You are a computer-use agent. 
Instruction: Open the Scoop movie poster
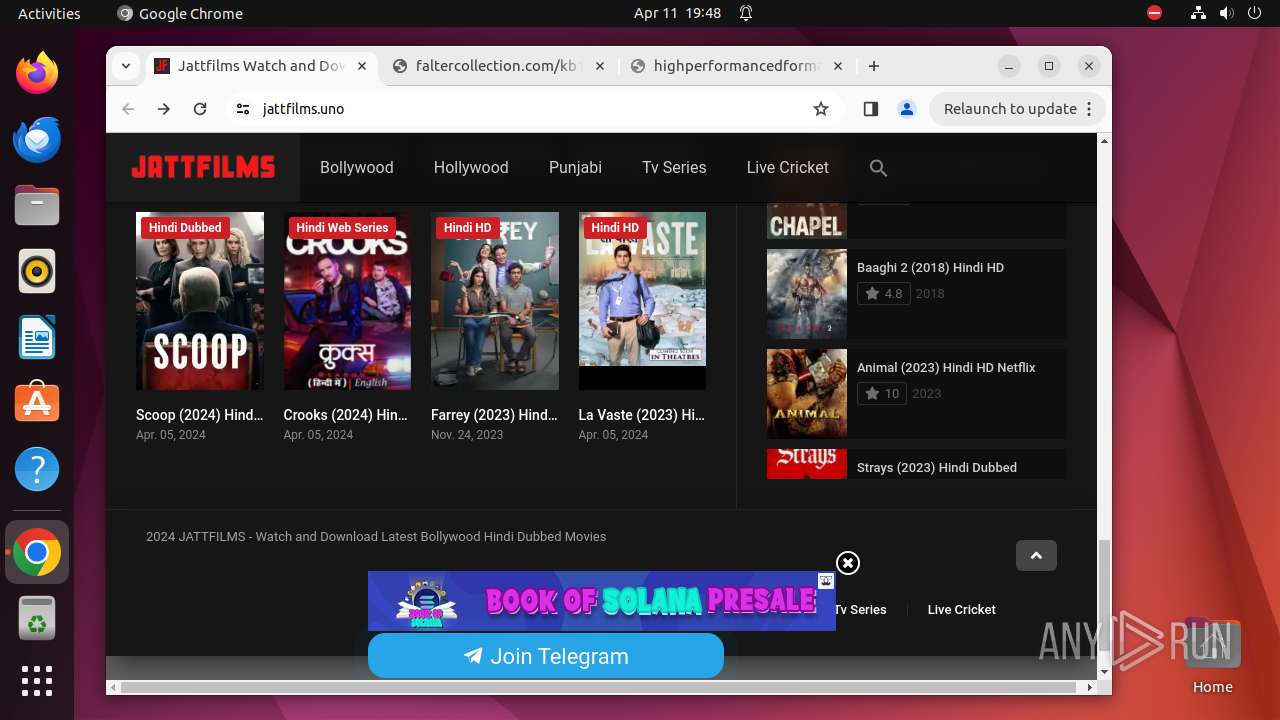(200, 301)
